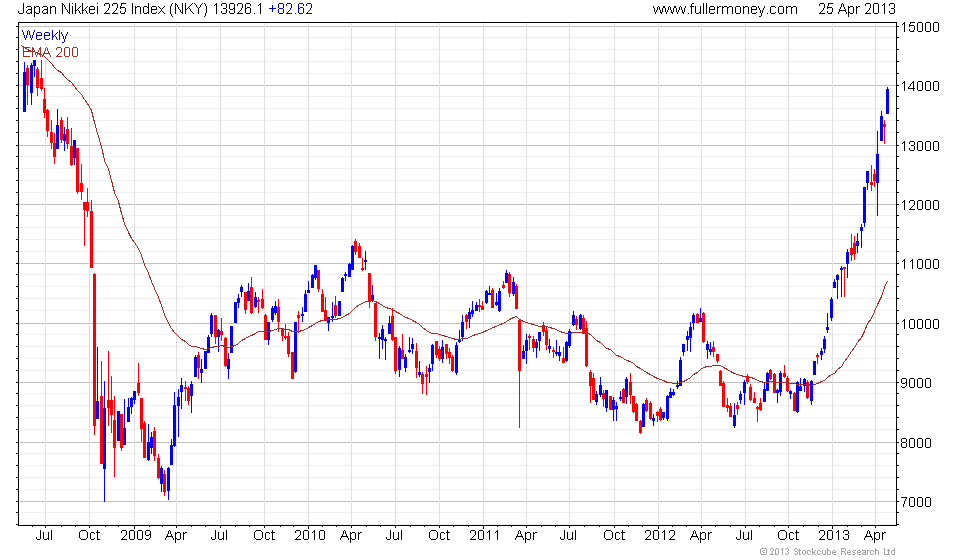Viewport: 980px width, 560px height.
Task: Click the latest blue candle near 14000
Action: pyautogui.click(x=887, y=101)
